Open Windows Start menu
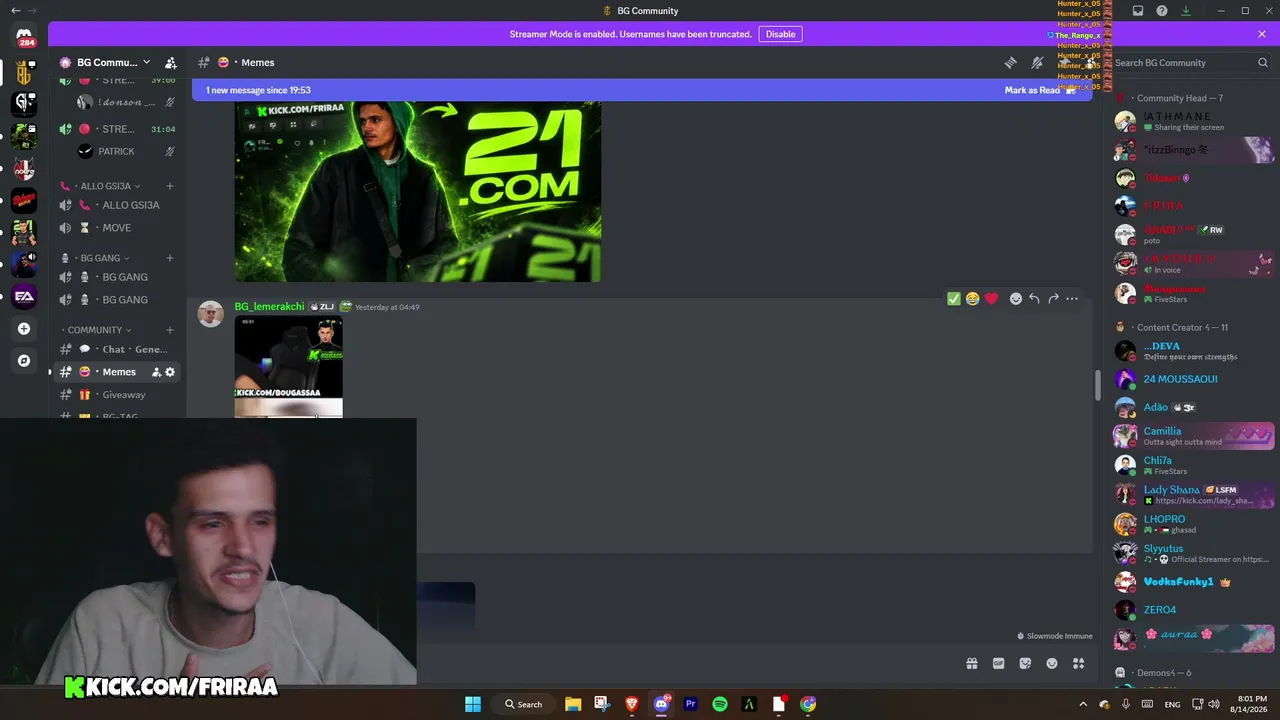This screenshot has height=720, width=1280. point(472,704)
